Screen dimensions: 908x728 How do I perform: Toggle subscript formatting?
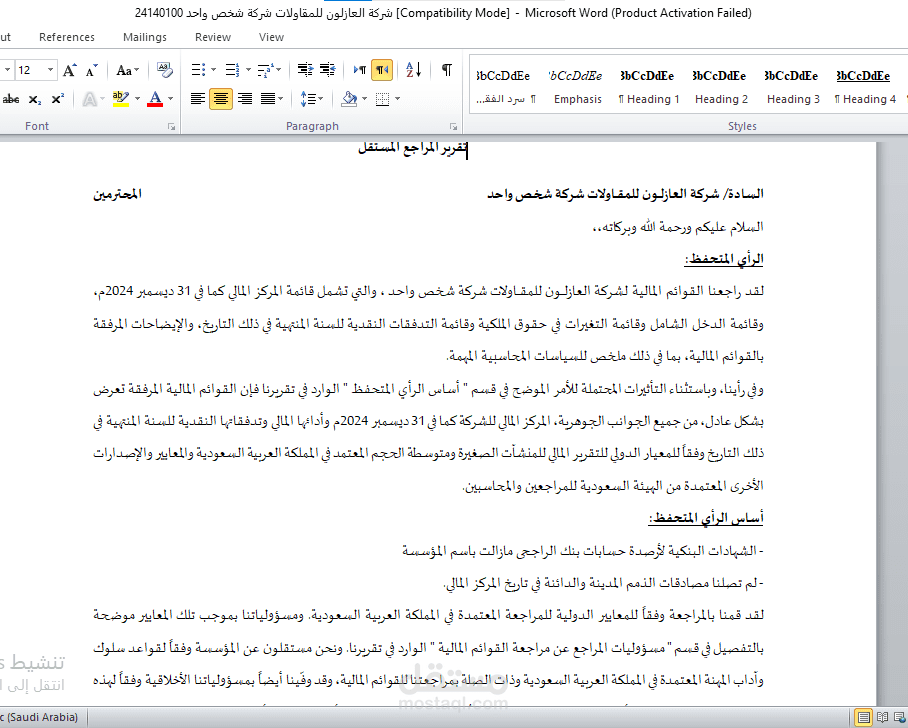tap(35, 100)
